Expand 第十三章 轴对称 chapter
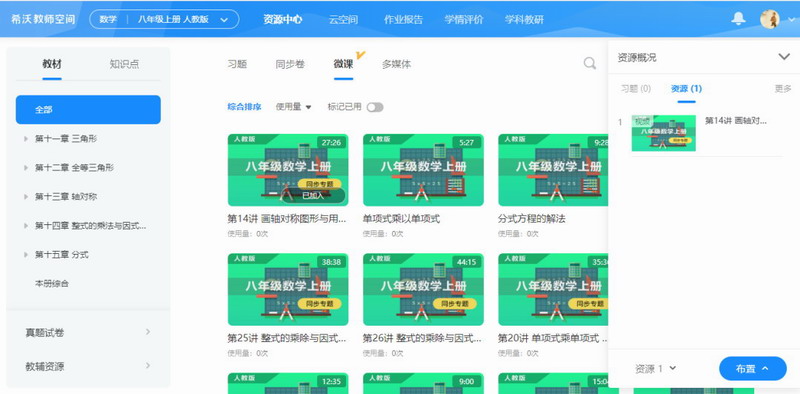The image size is (800, 394). 66,196
